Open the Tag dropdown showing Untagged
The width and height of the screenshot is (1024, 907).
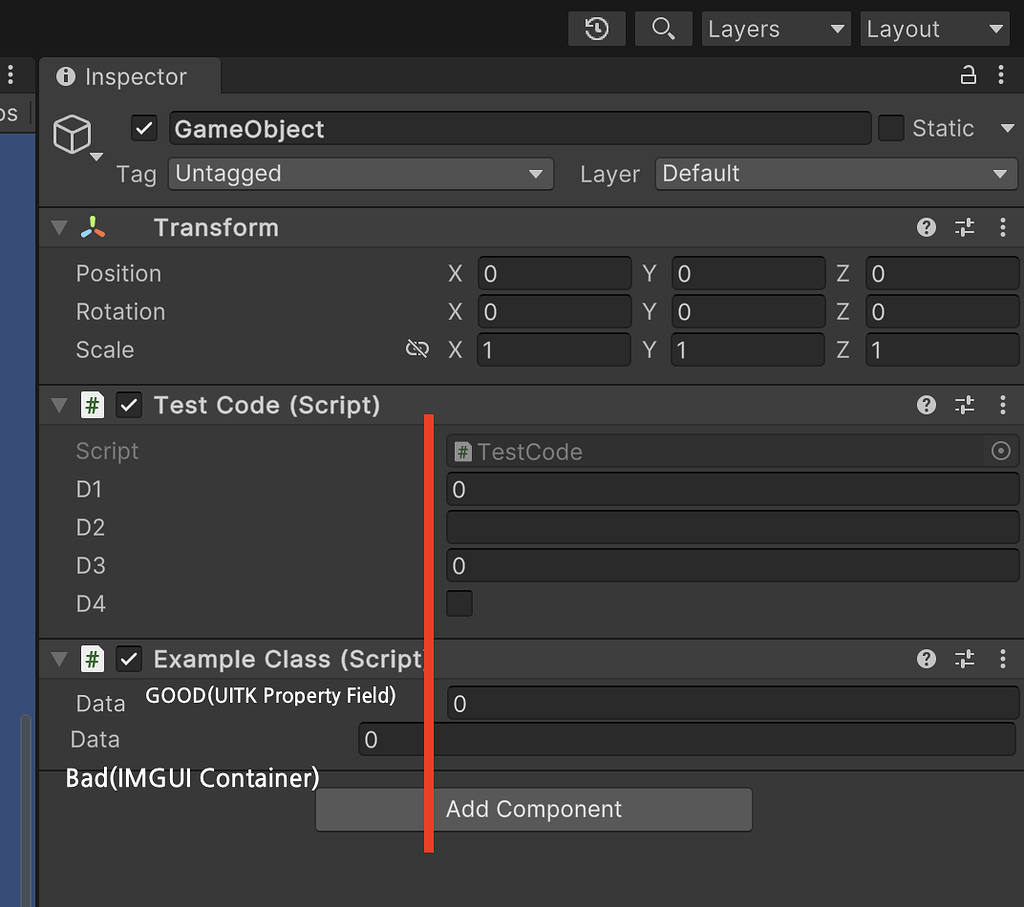360,174
